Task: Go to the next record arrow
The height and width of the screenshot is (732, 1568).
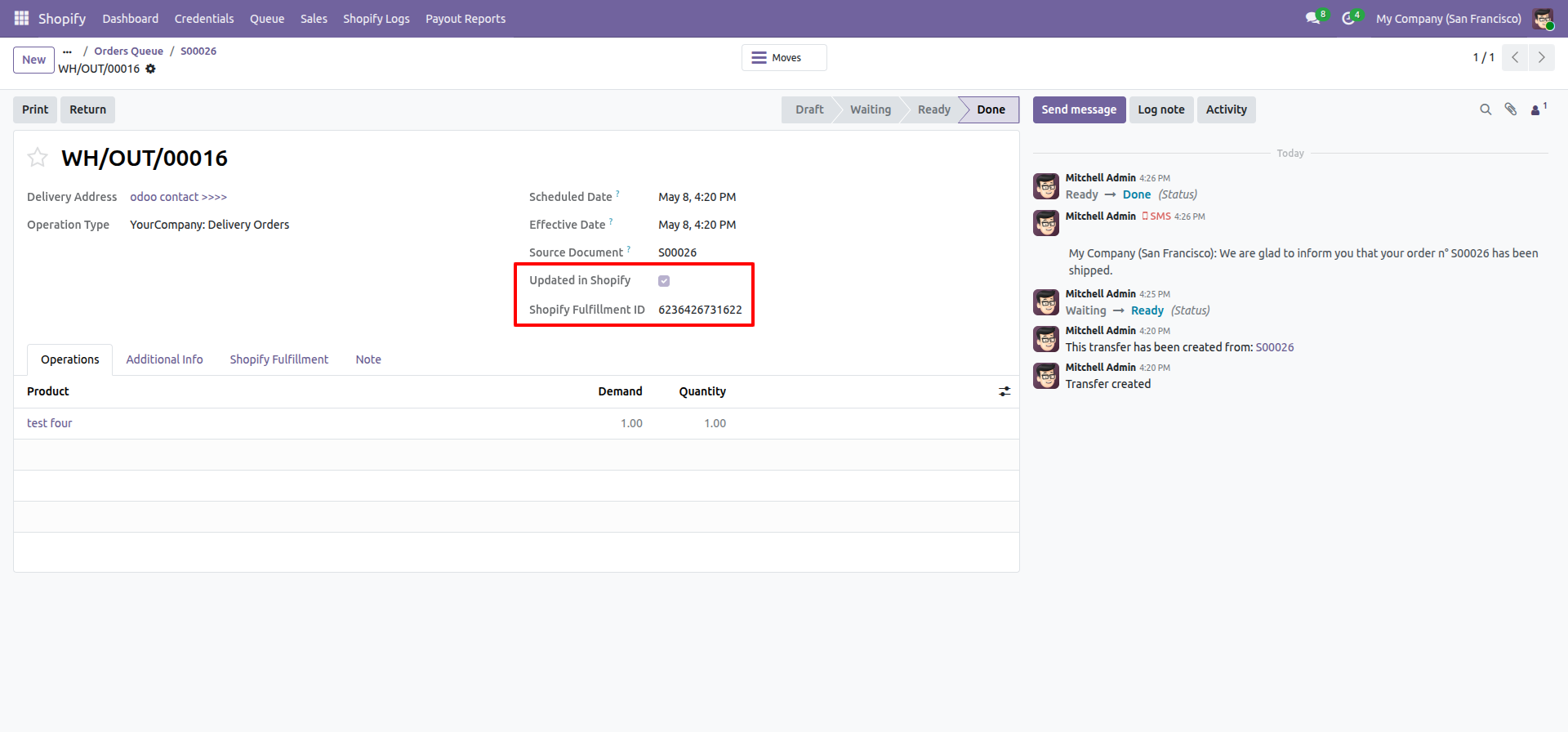Action: pyautogui.click(x=1541, y=57)
